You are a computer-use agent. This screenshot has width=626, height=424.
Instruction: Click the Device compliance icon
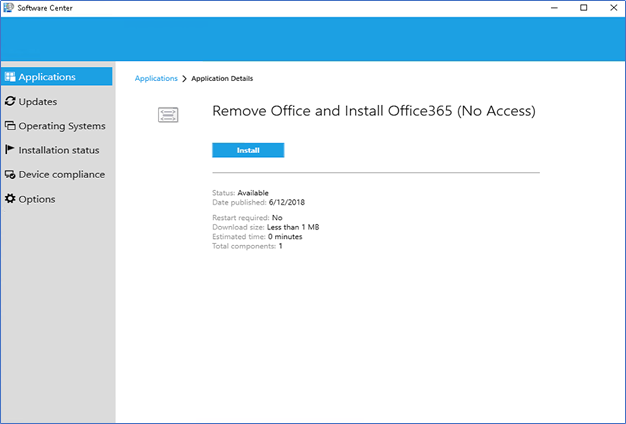click(10, 175)
